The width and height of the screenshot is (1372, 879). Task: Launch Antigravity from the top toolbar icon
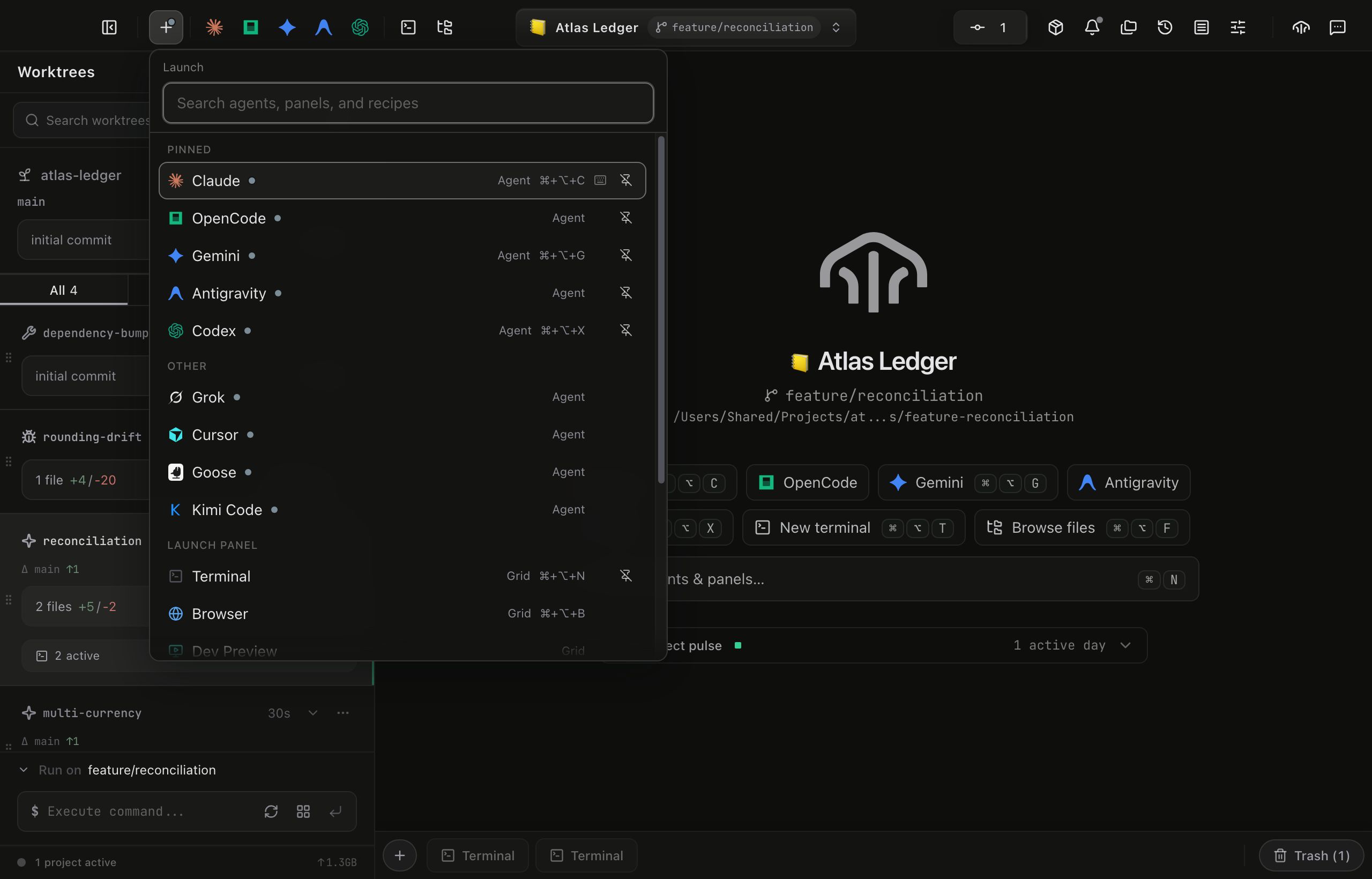(x=324, y=27)
